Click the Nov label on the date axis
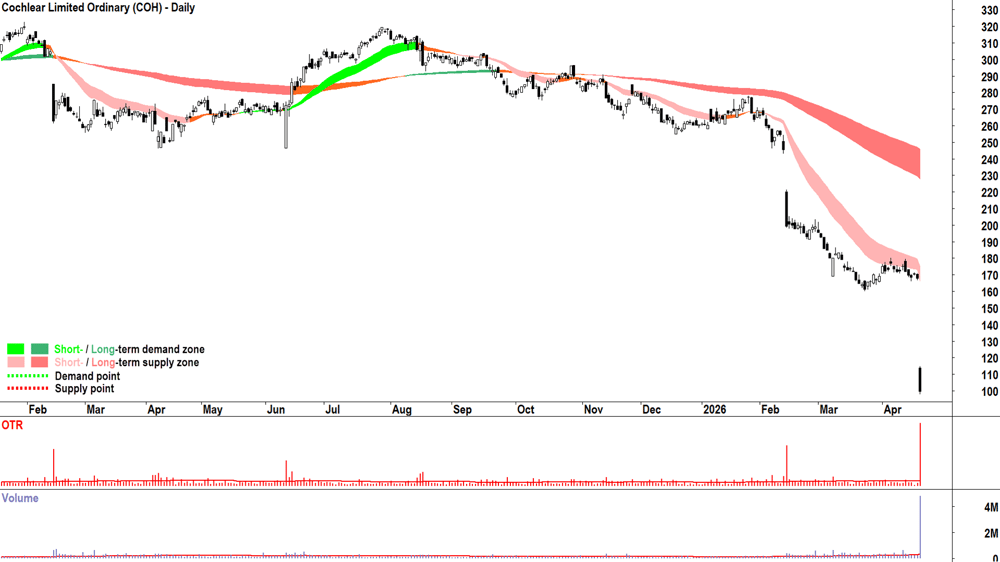Image resolution: width=1000 pixels, height=562 pixels. [593, 410]
